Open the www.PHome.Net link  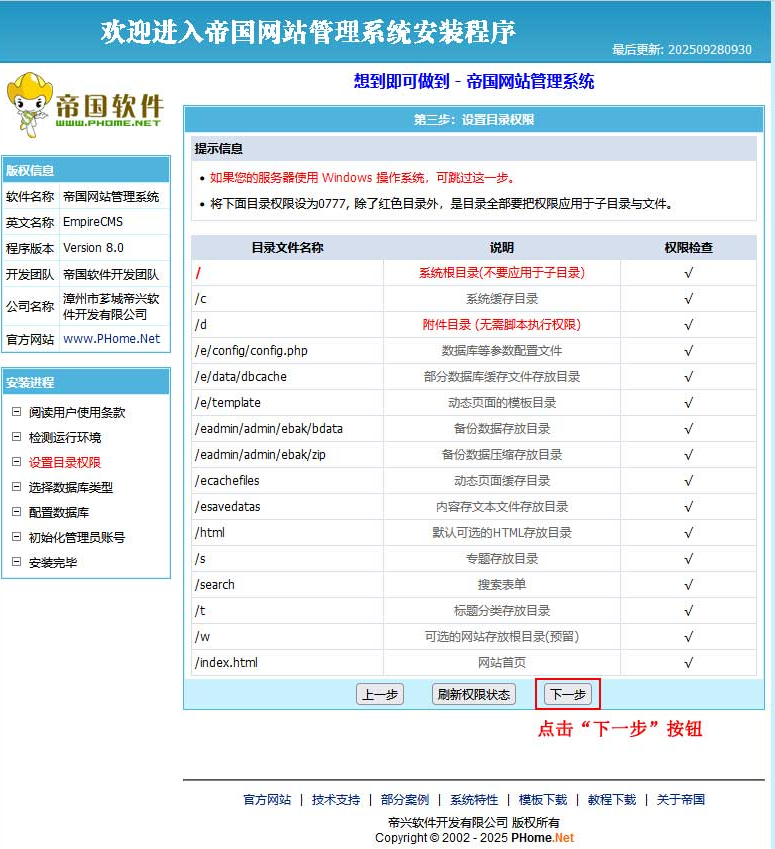(x=112, y=339)
